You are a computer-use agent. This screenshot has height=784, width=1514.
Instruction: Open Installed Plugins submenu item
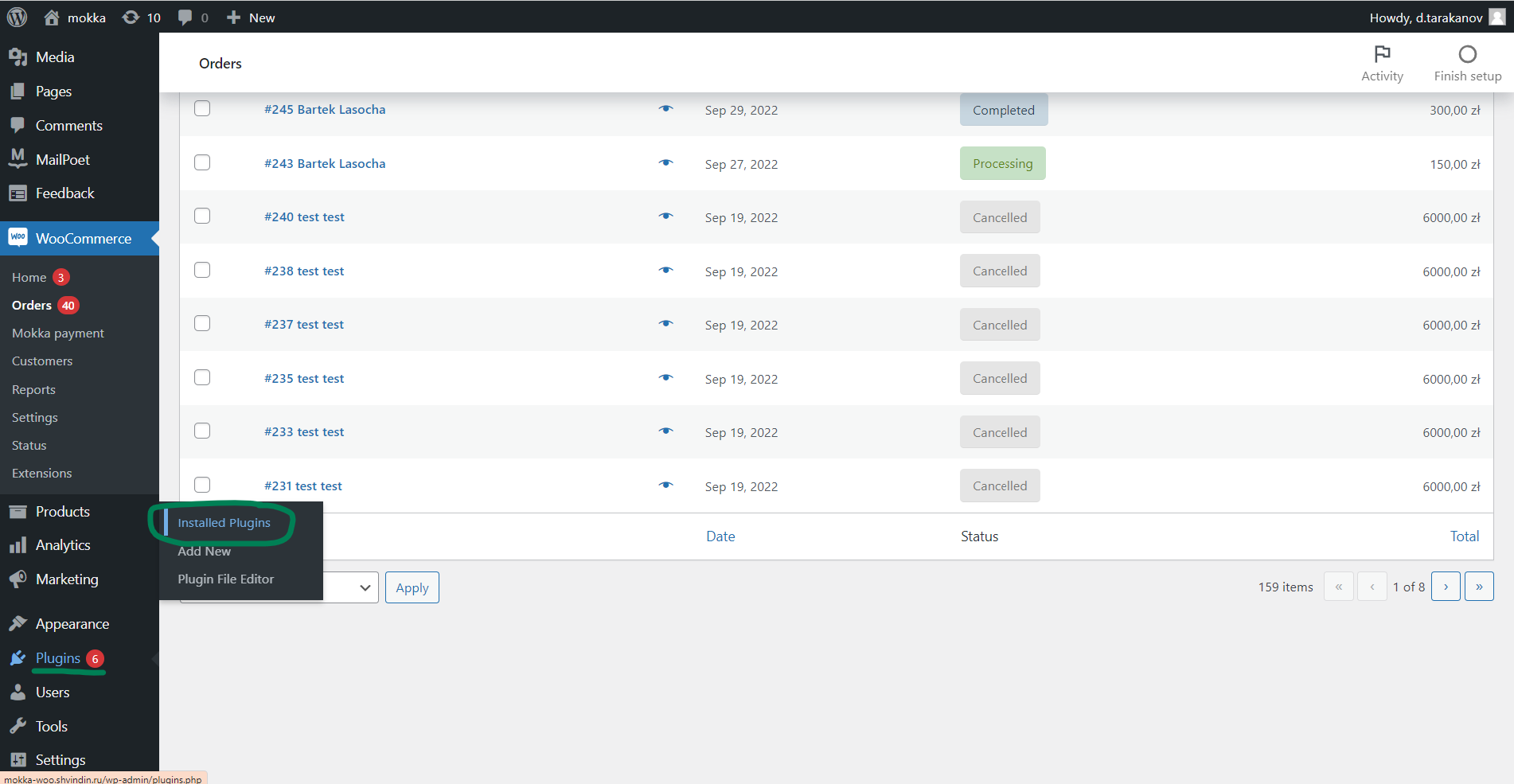point(224,523)
